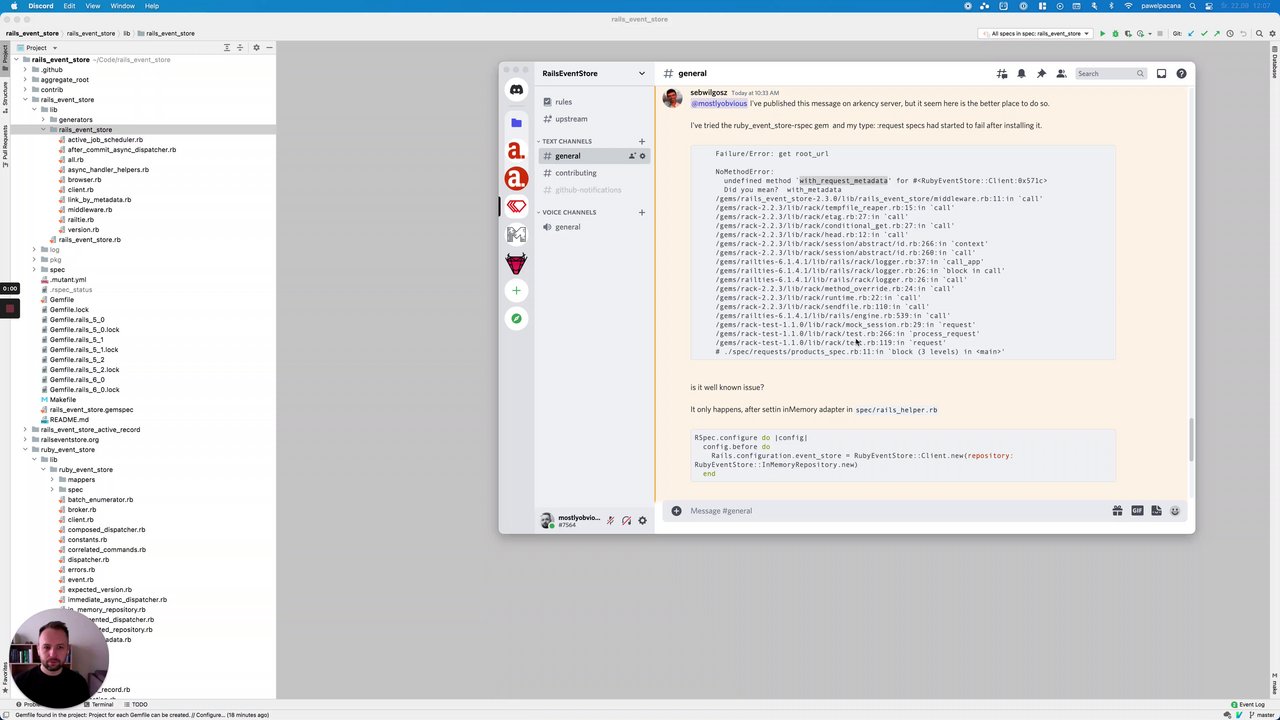Screen dimensions: 1280x720
Task: Open the GIF picker
Action: [1137, 511]
